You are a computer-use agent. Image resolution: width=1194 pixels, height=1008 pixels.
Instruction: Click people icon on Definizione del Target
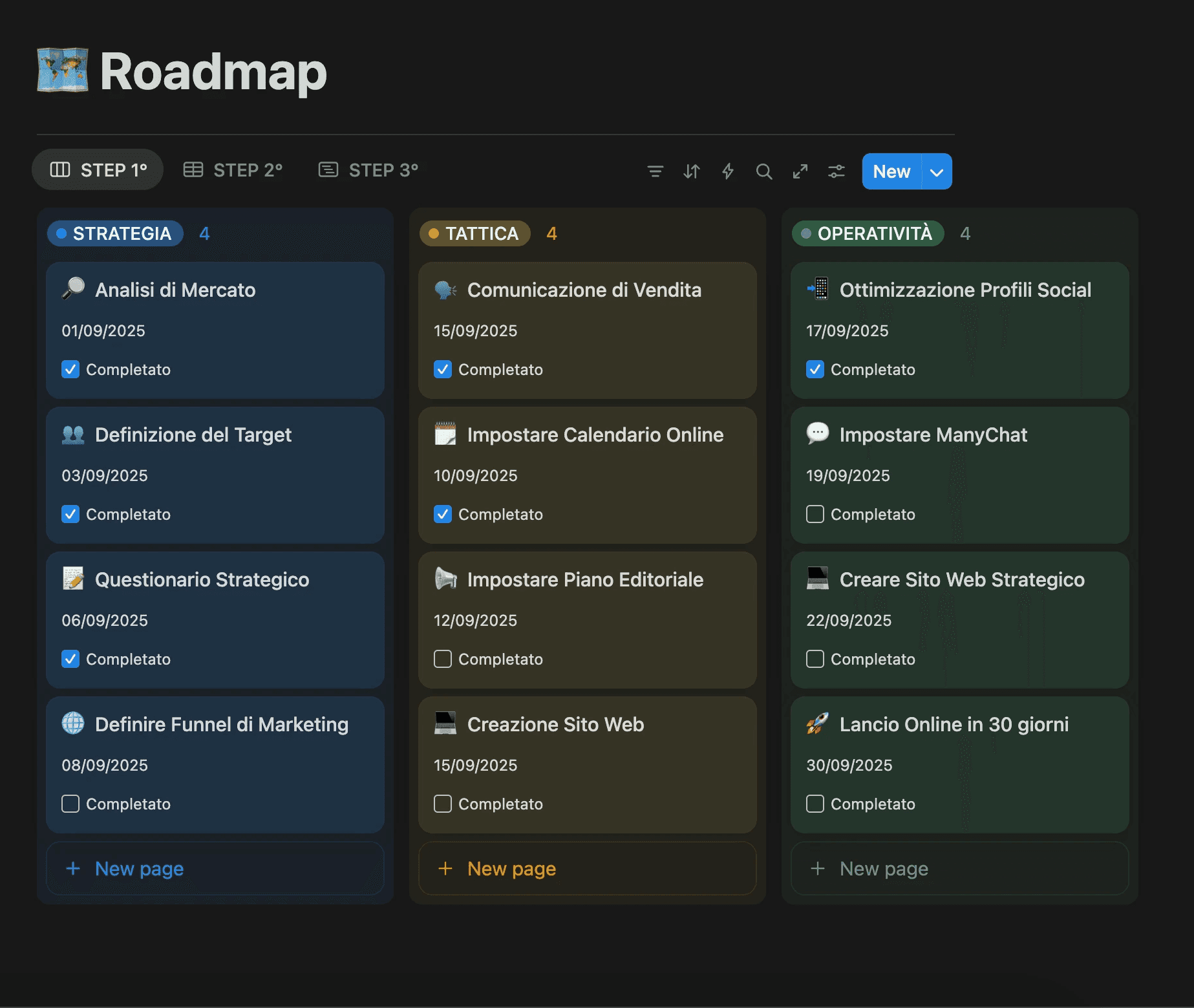pyautogui.click(x=73, y=434)
